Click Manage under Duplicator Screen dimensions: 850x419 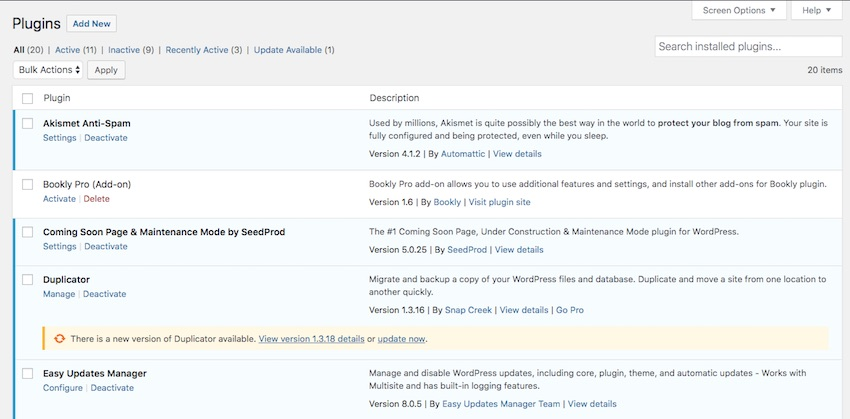pos(59,294)
